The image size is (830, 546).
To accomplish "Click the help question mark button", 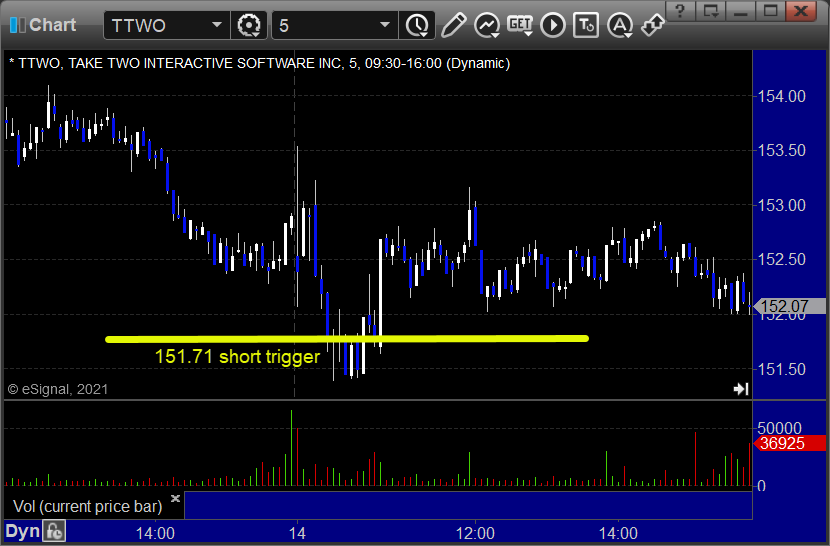I will point(680,11).
